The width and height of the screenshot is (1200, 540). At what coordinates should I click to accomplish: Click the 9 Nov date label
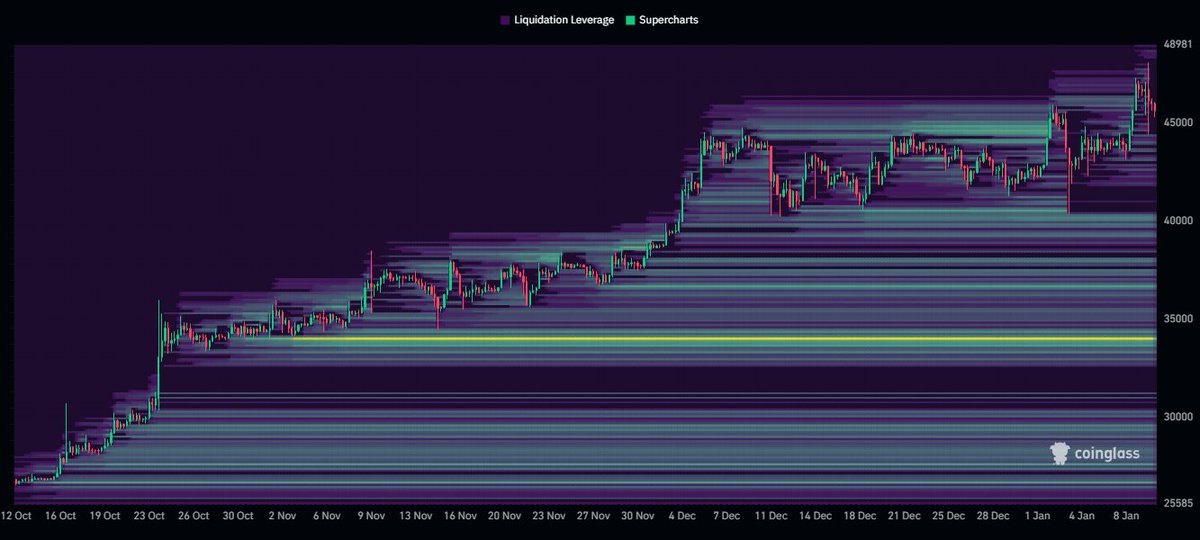click(x=371, y=517)
